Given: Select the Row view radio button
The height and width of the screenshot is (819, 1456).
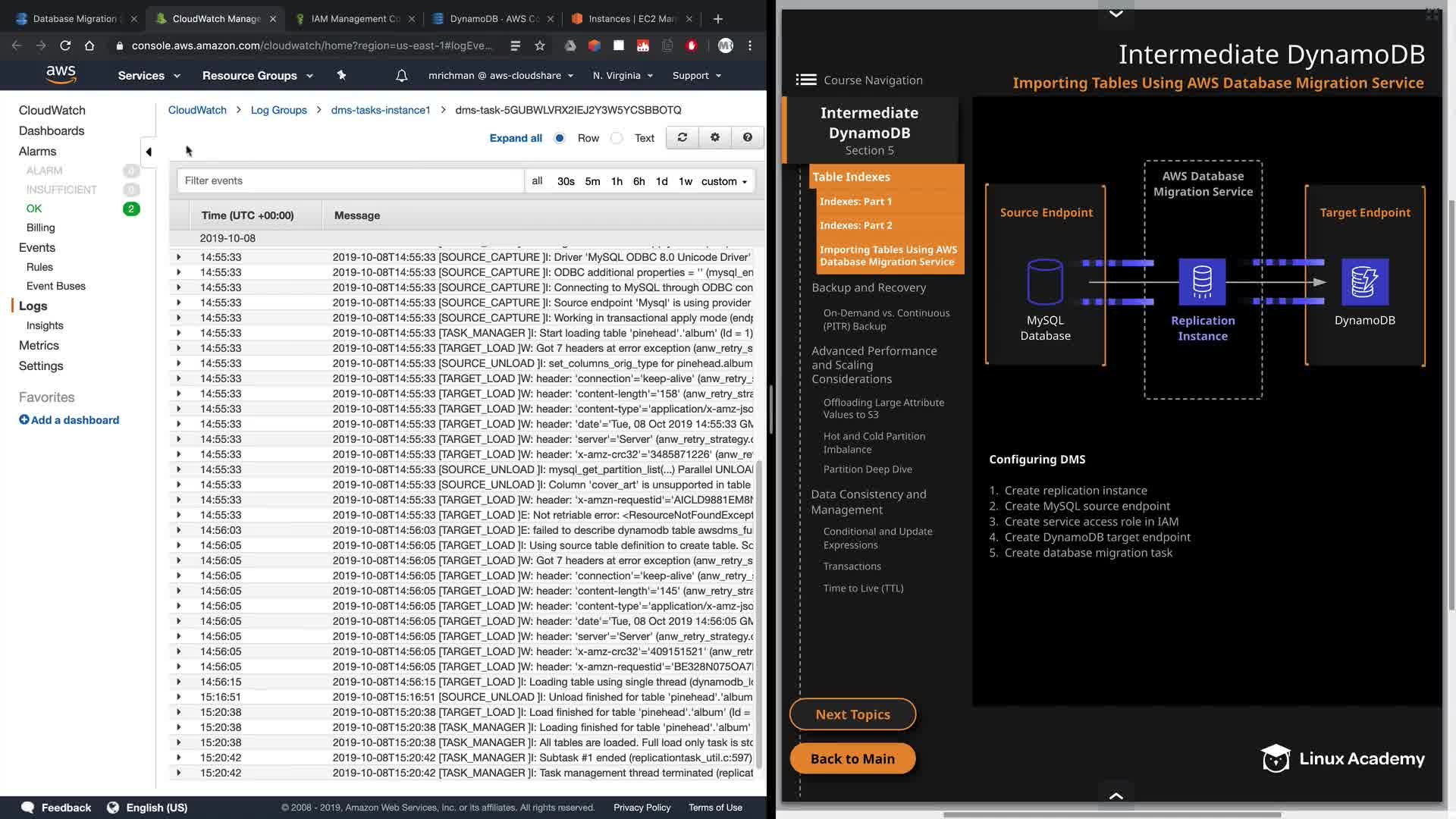Looking at the screenshot, I should 560,138.
